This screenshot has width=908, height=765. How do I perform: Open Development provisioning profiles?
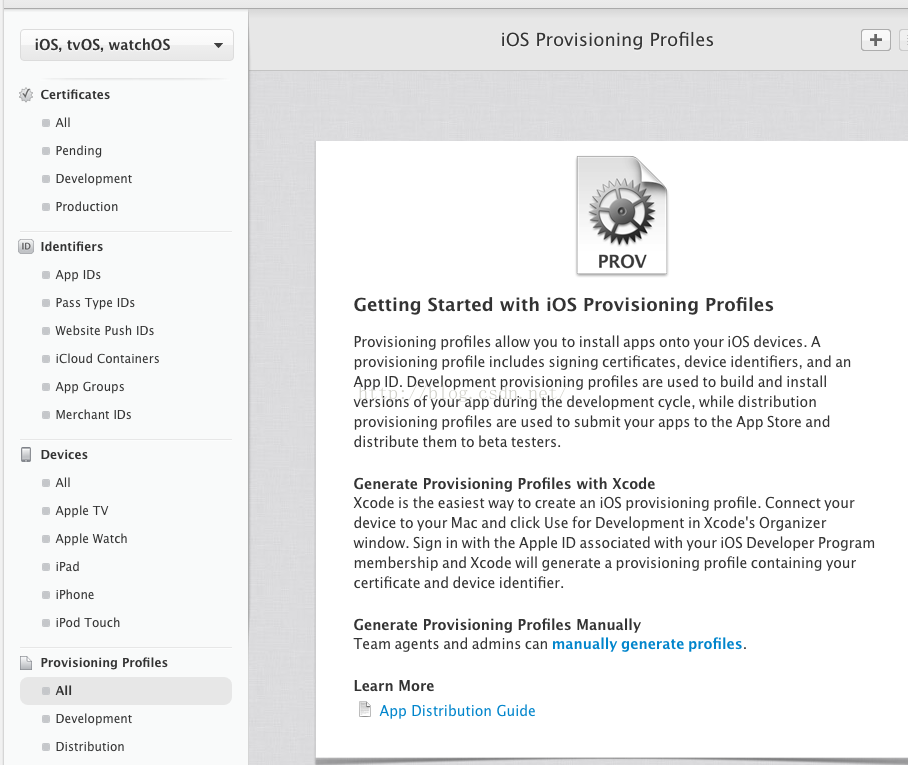tap(93, 719)
